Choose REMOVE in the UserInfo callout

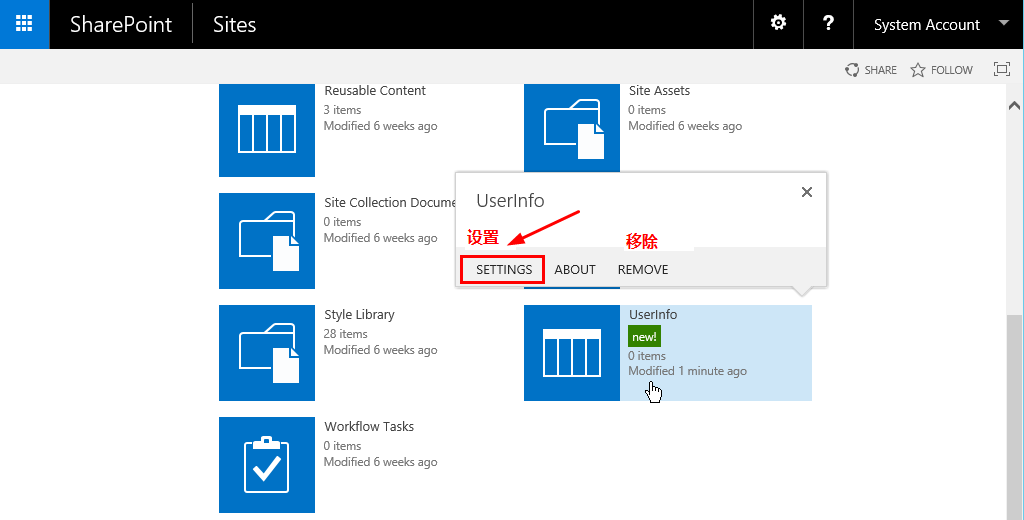643,270
